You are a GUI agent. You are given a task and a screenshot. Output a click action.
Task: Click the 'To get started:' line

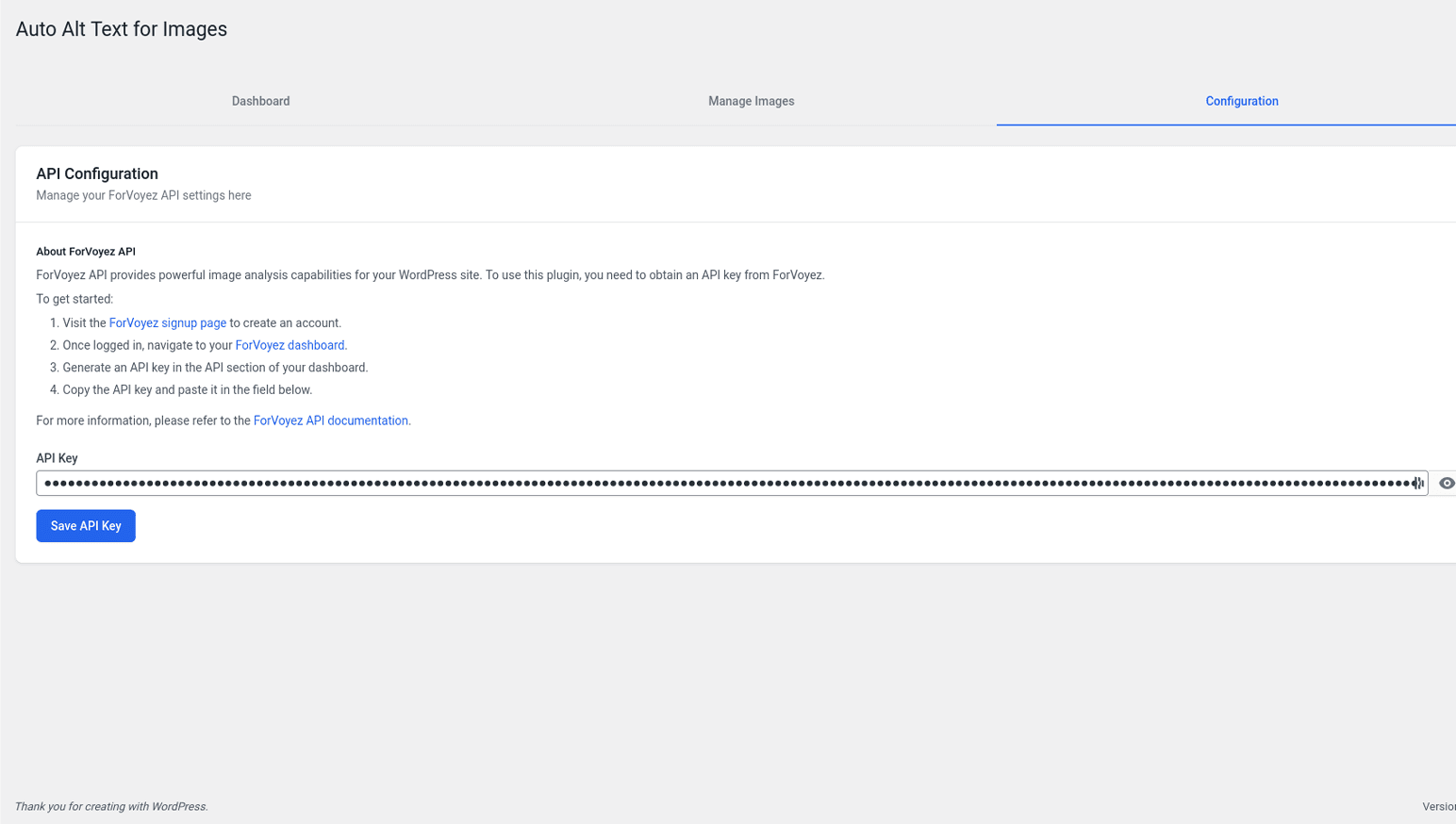[74, 299]
